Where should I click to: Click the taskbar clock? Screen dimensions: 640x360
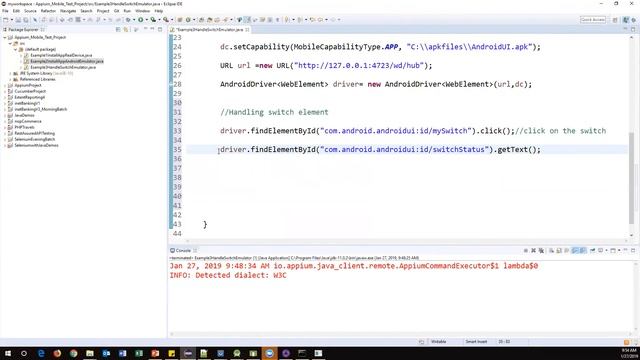point(629,353)
